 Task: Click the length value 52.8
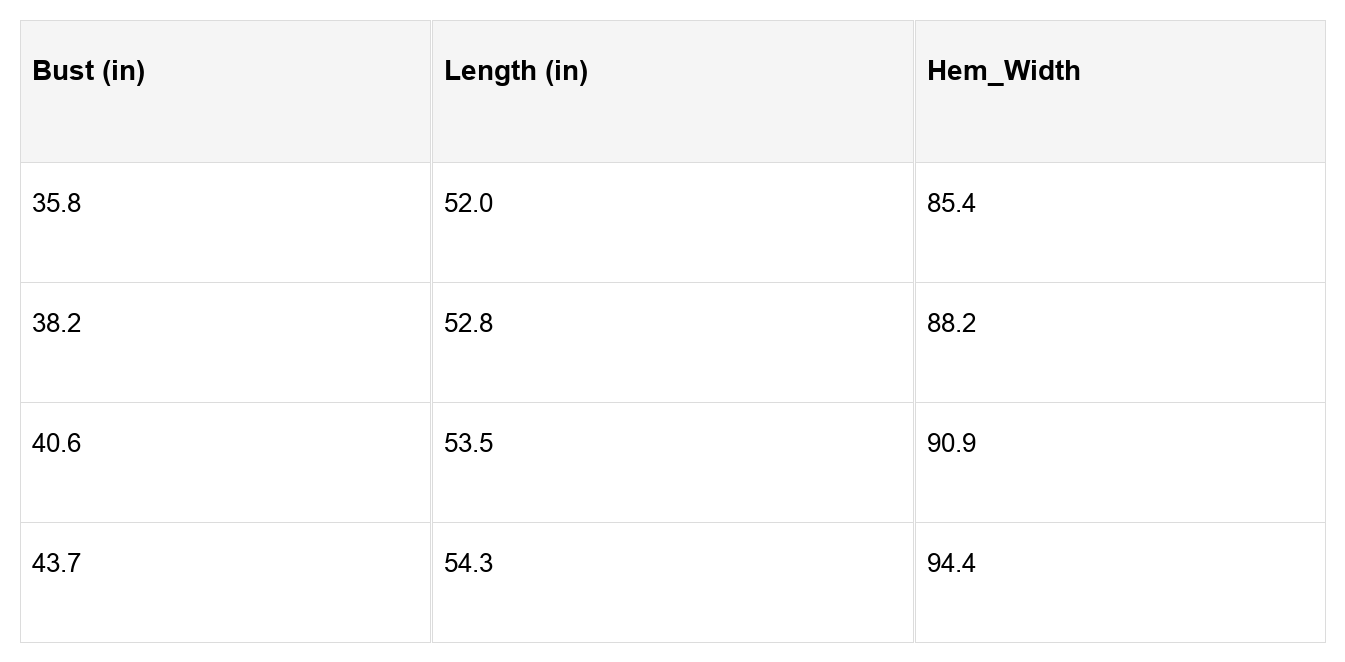[468, 324]
